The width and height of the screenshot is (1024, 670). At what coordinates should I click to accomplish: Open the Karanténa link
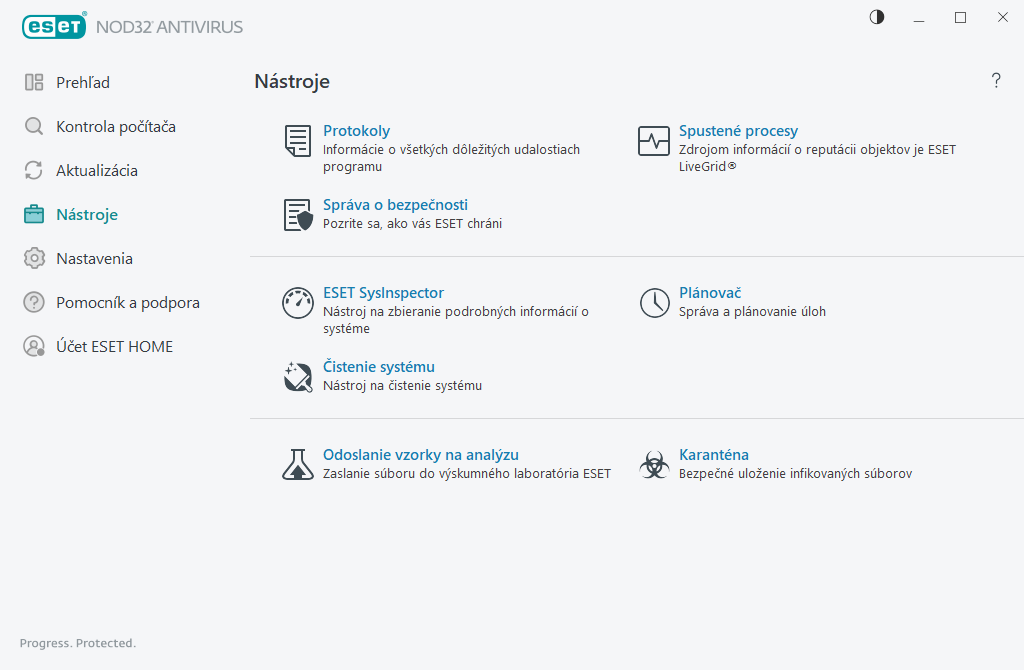click(713, 455)
